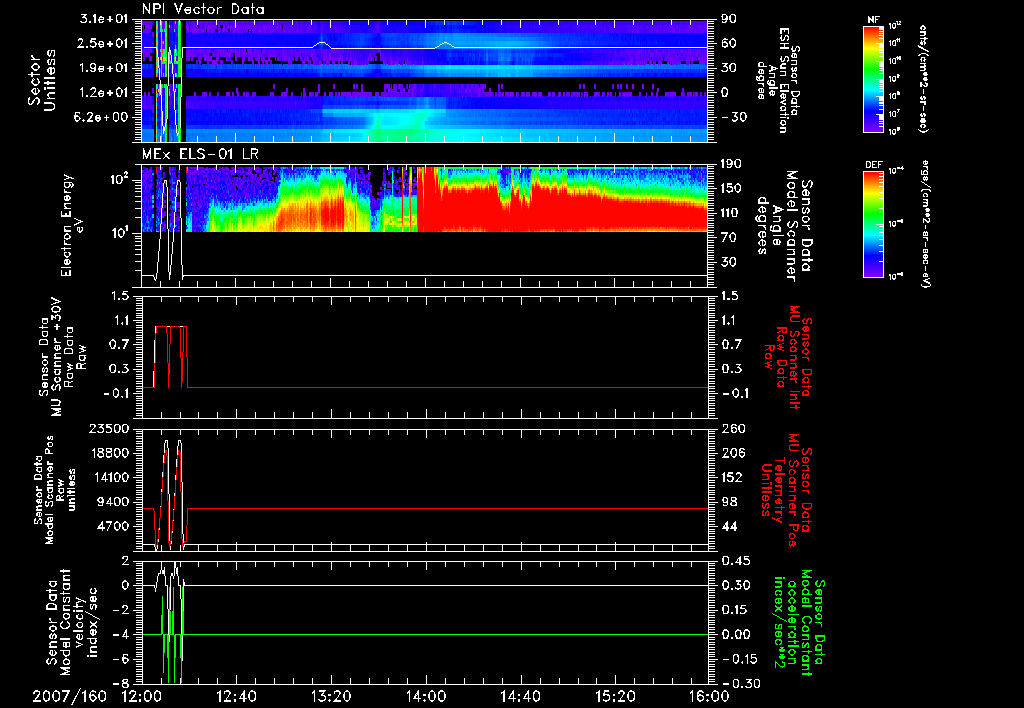The width and height of the screenshot is (1024, 708).
Task: Click the 14:40 time axis label
Action: (520, 696)
